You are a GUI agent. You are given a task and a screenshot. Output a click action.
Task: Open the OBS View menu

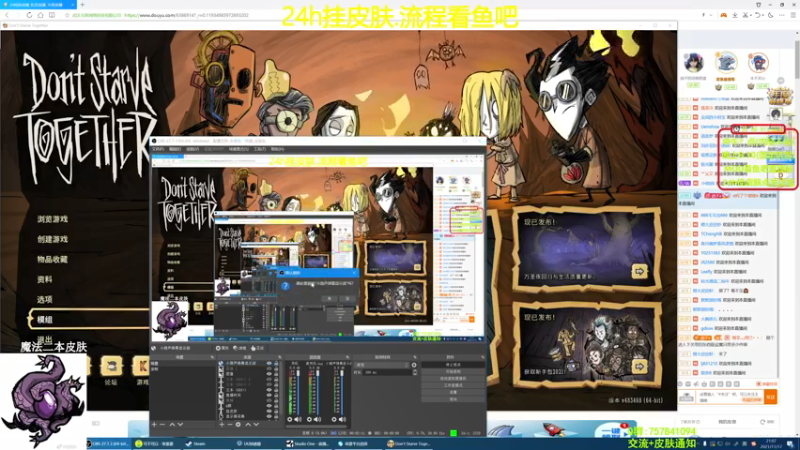tap(192, 149)
